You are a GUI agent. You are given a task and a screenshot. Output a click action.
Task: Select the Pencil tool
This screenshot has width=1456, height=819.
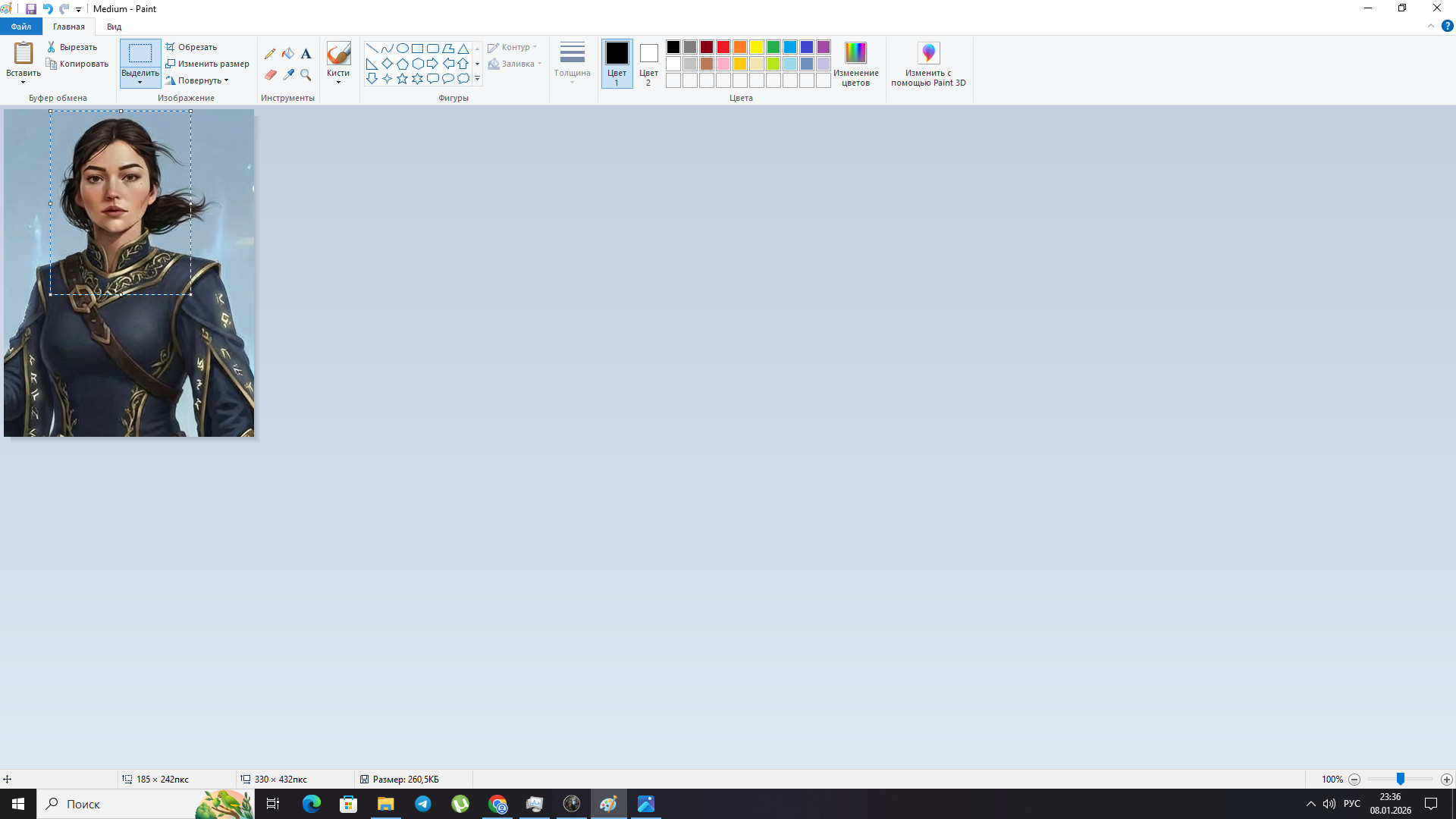(270, 54)
